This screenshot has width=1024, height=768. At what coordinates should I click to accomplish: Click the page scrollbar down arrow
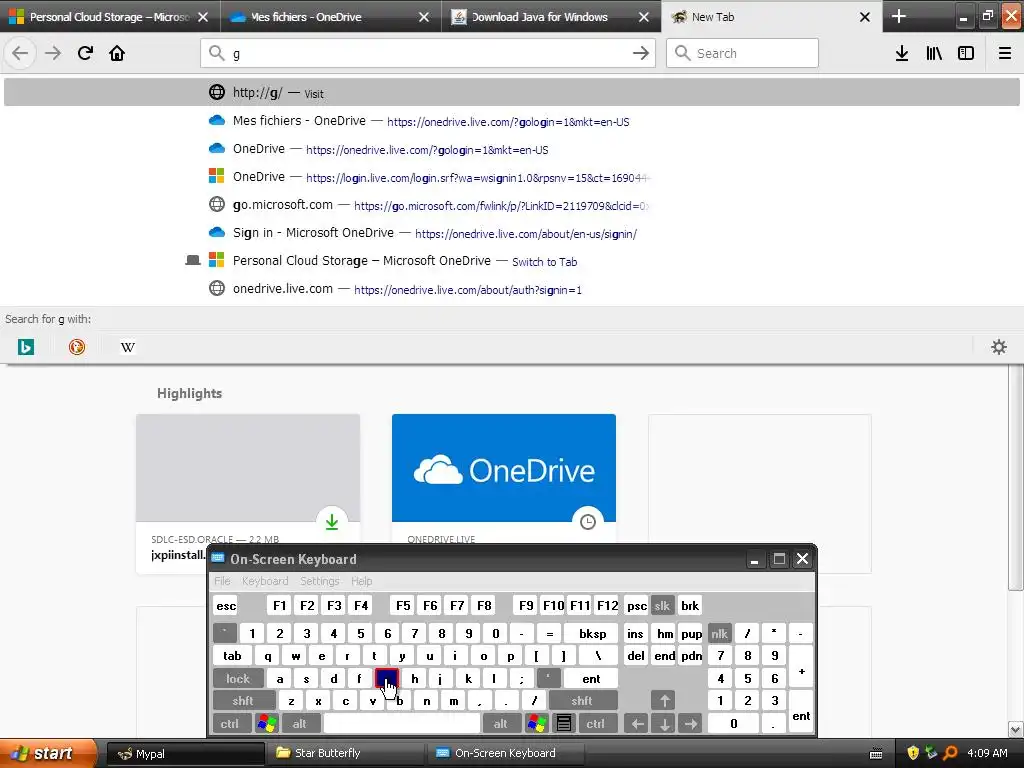(x=1015, y=729)
